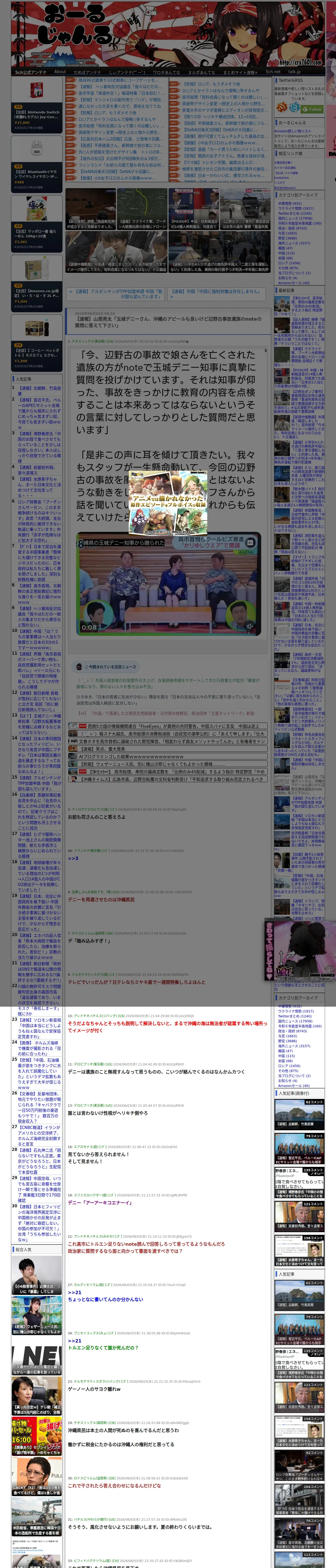Open the PICKUP 中国・林剣報道官 thumbnail
The image size is (336, 1568).
[x=193, y=208]
